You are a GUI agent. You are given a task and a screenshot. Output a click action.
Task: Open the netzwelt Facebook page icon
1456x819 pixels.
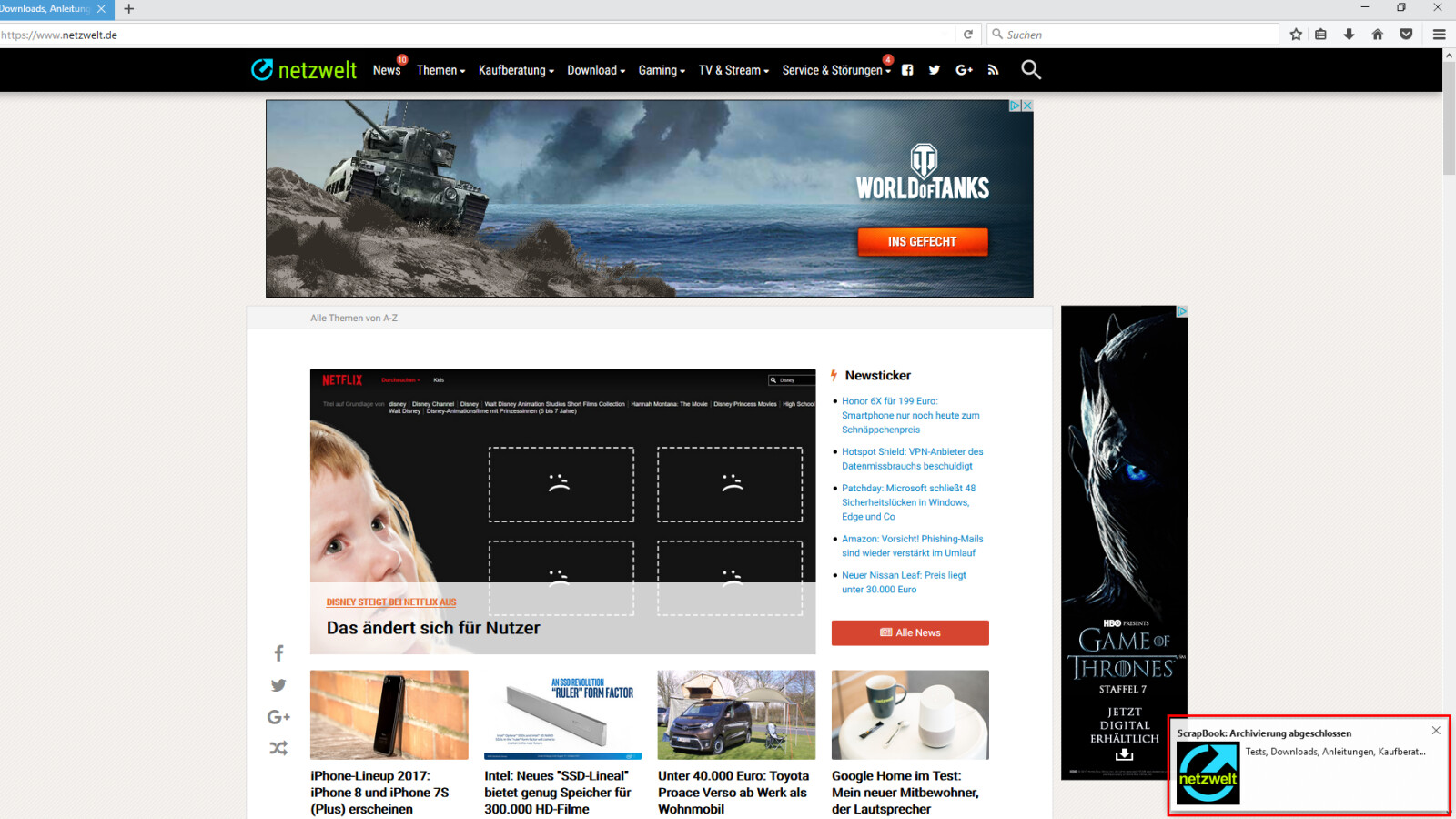pyautogui.click(x=906, y=69)
